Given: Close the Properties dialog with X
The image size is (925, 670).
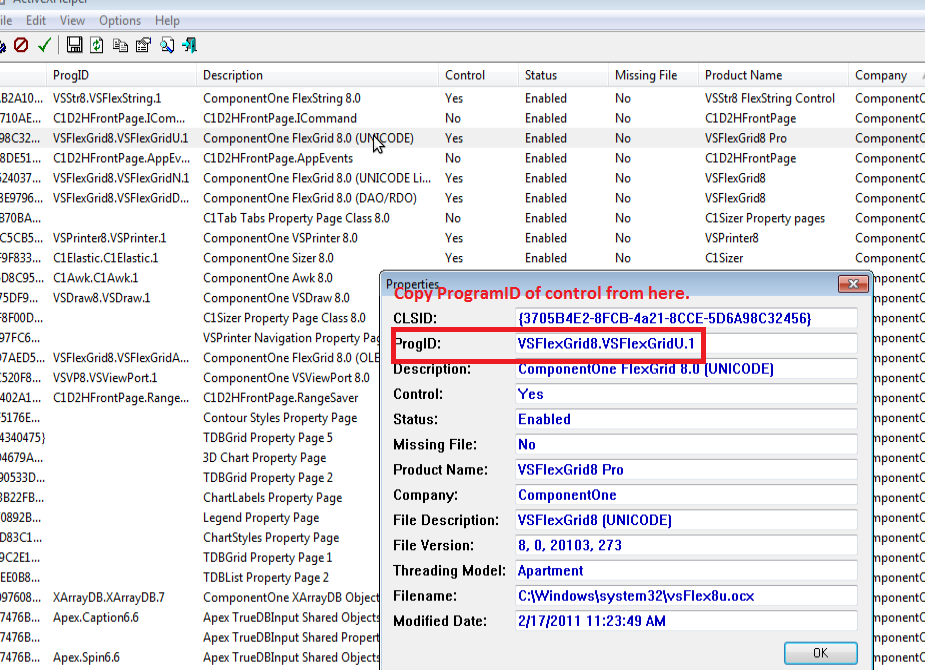Looking at the screenshot, I should click(853, 284).
